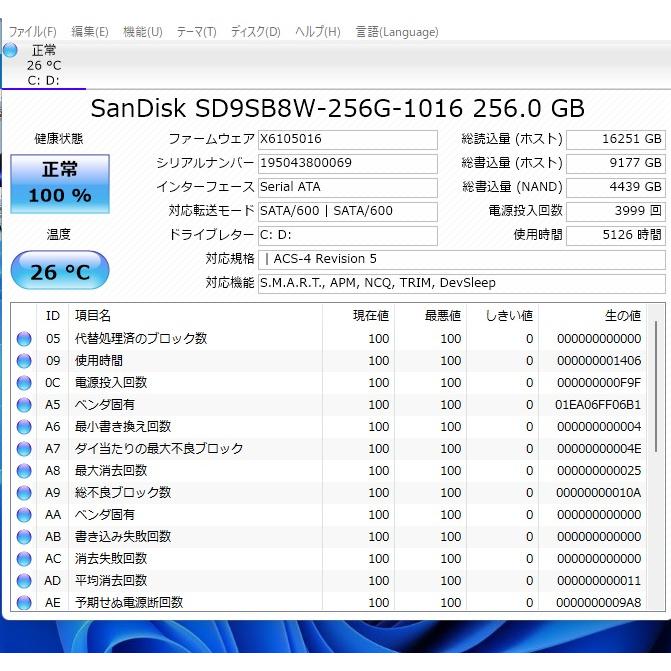Select the 書き込み失敗回数 attribute name
Screen dimensions: 671x671
click(123, 536)
